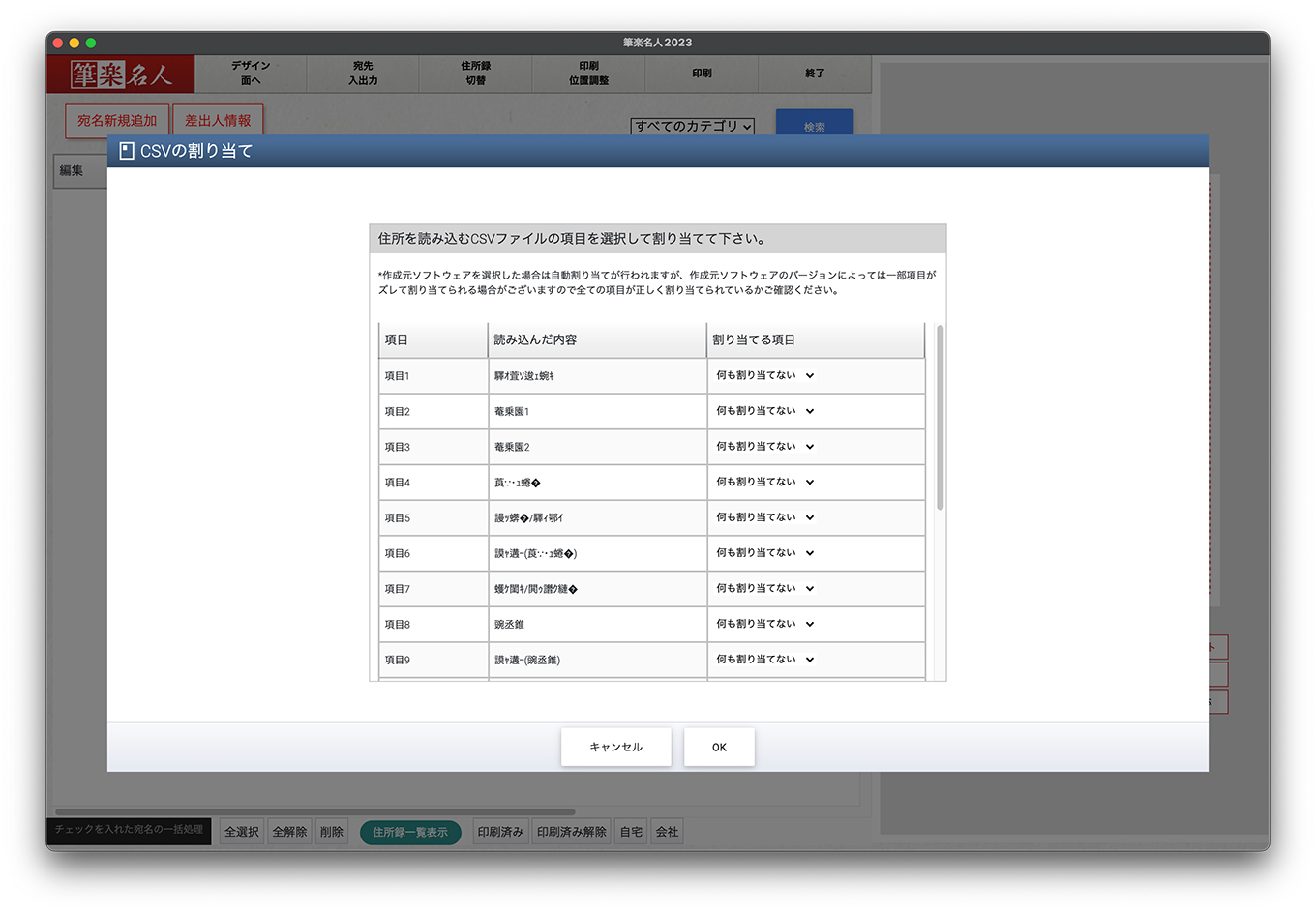
Task: Open 住所録切替 menu item
Action: pos(476,74)
